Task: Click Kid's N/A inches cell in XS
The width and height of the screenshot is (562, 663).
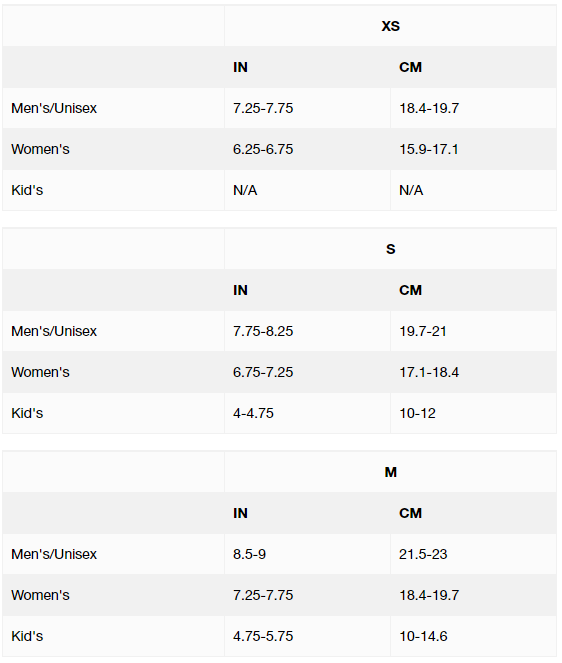Action: 245,190
